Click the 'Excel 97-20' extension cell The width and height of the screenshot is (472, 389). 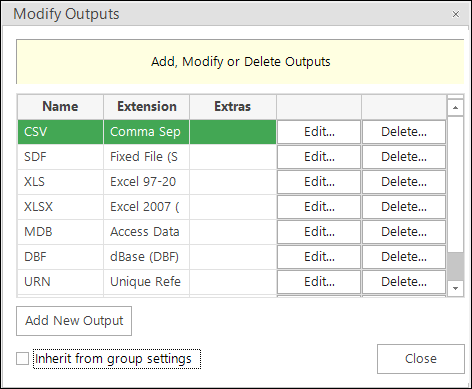click(147, 182)
